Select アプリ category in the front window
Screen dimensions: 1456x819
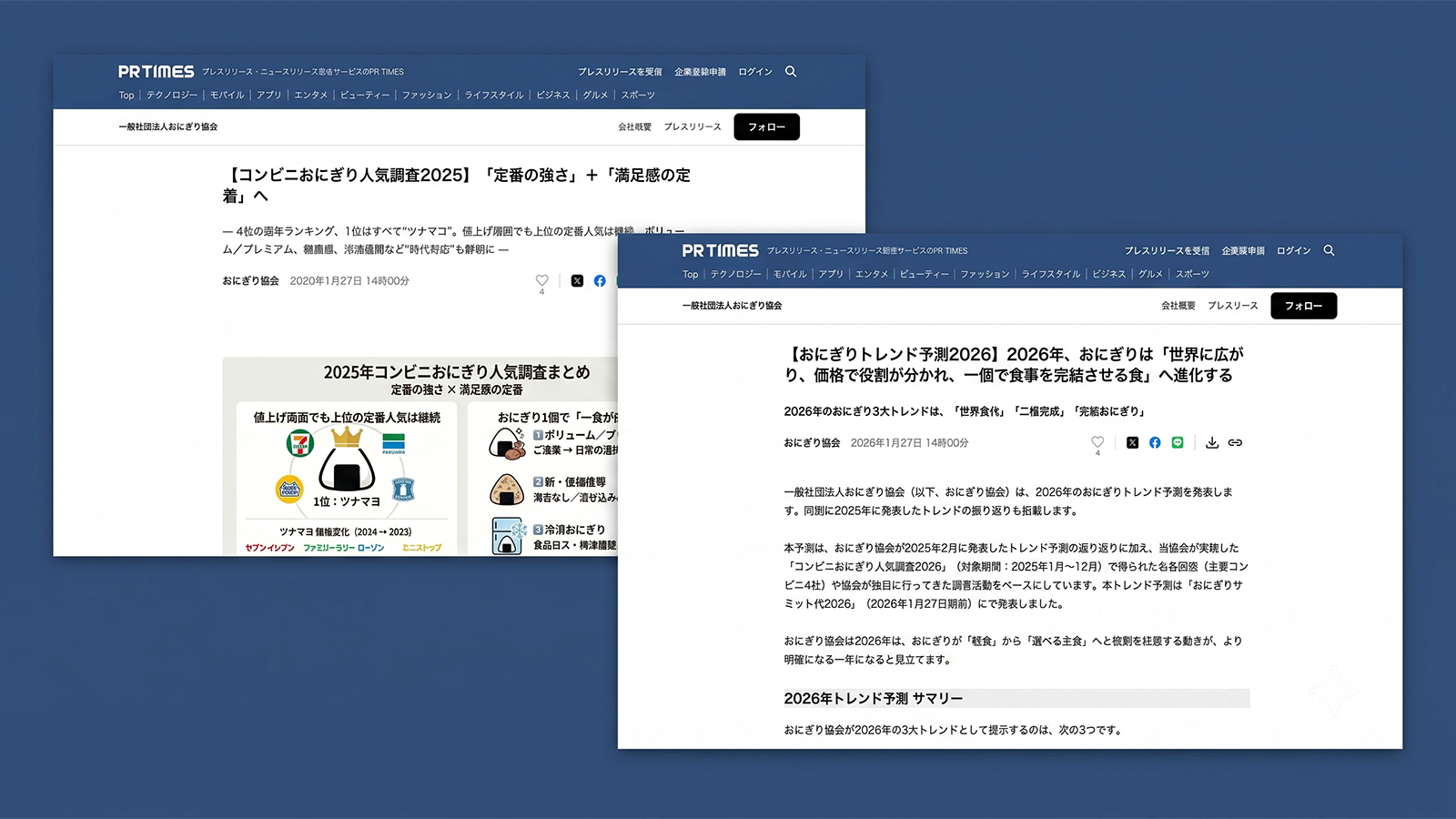pos(831,274)
